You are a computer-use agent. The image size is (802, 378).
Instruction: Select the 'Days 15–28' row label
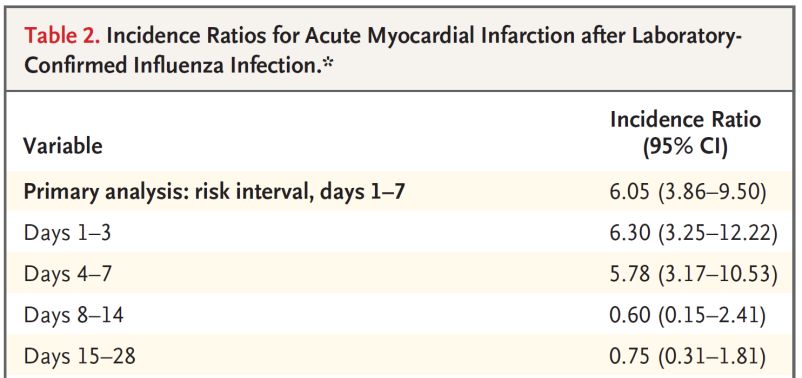pos(79,356)
